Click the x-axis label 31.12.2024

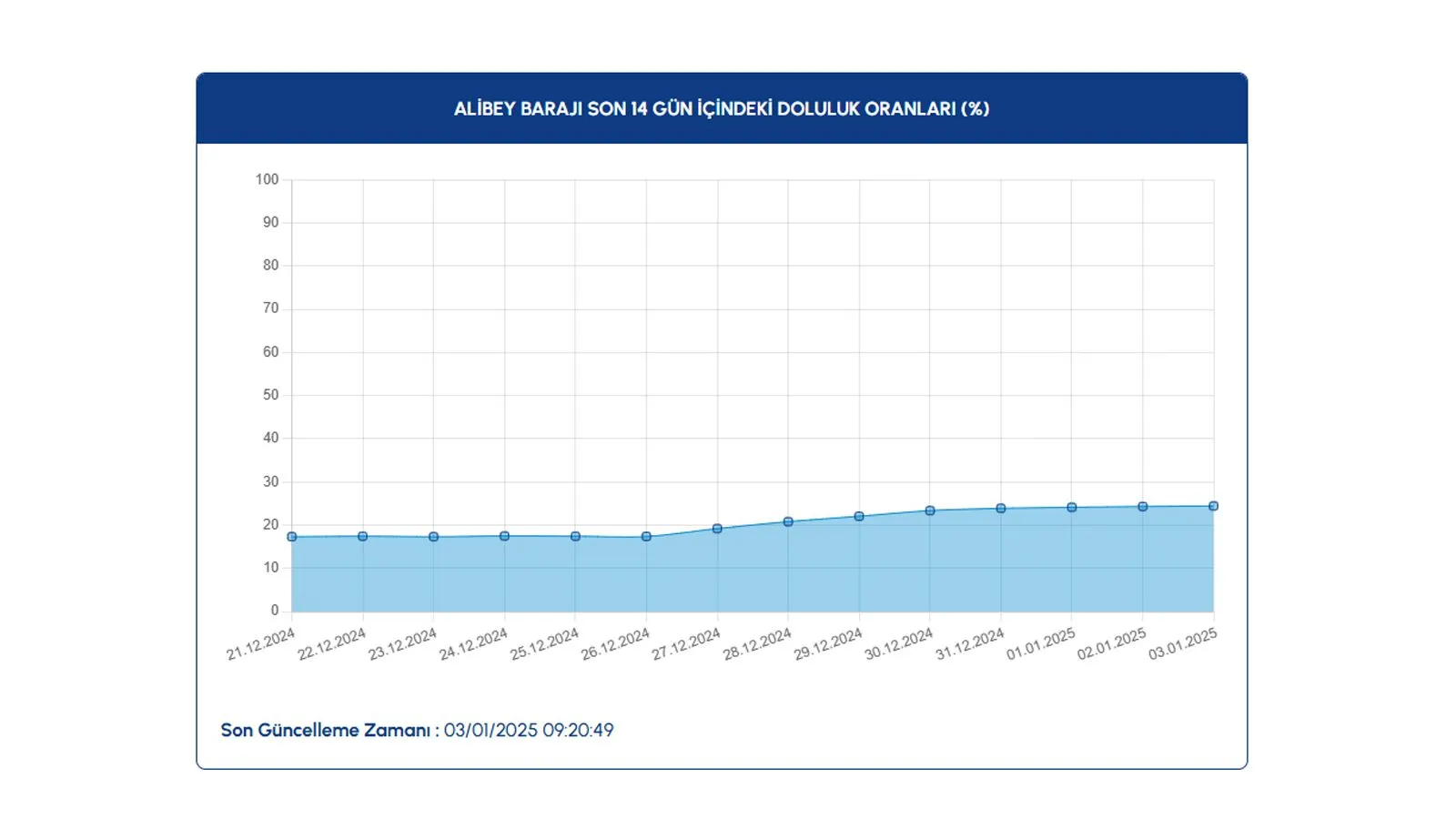[970, 644]
